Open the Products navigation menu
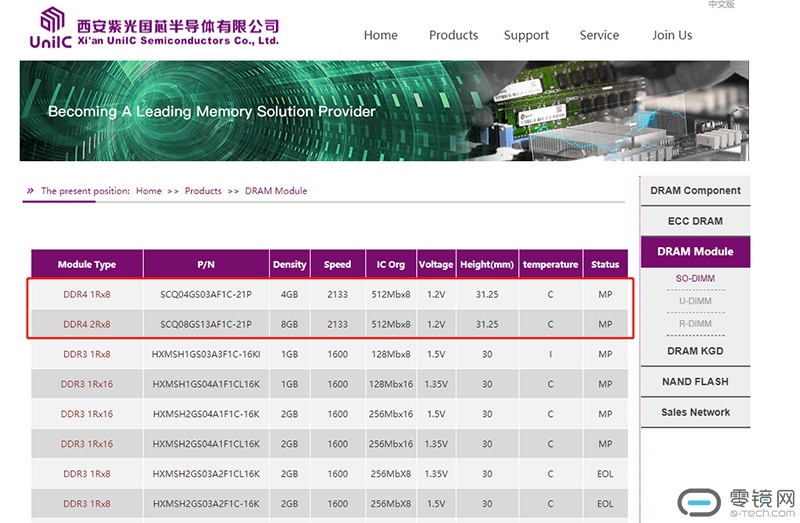 pos(453,35)
